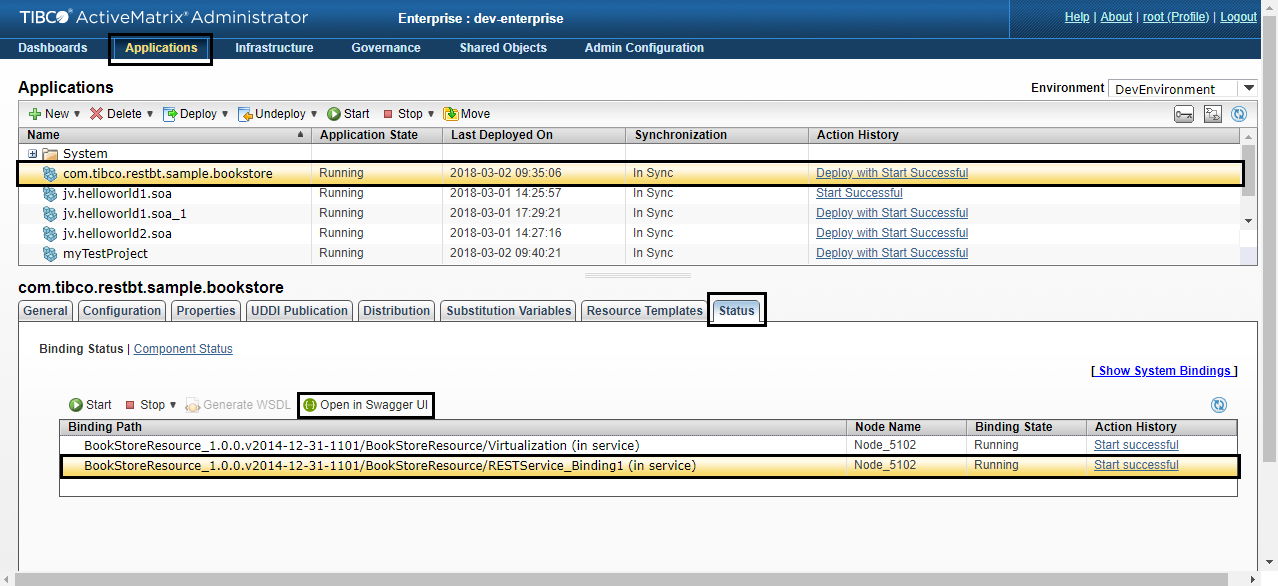The image size is (1278, 586).
Task: Switch to the Resource Templates tab
Action: [645, 311]
